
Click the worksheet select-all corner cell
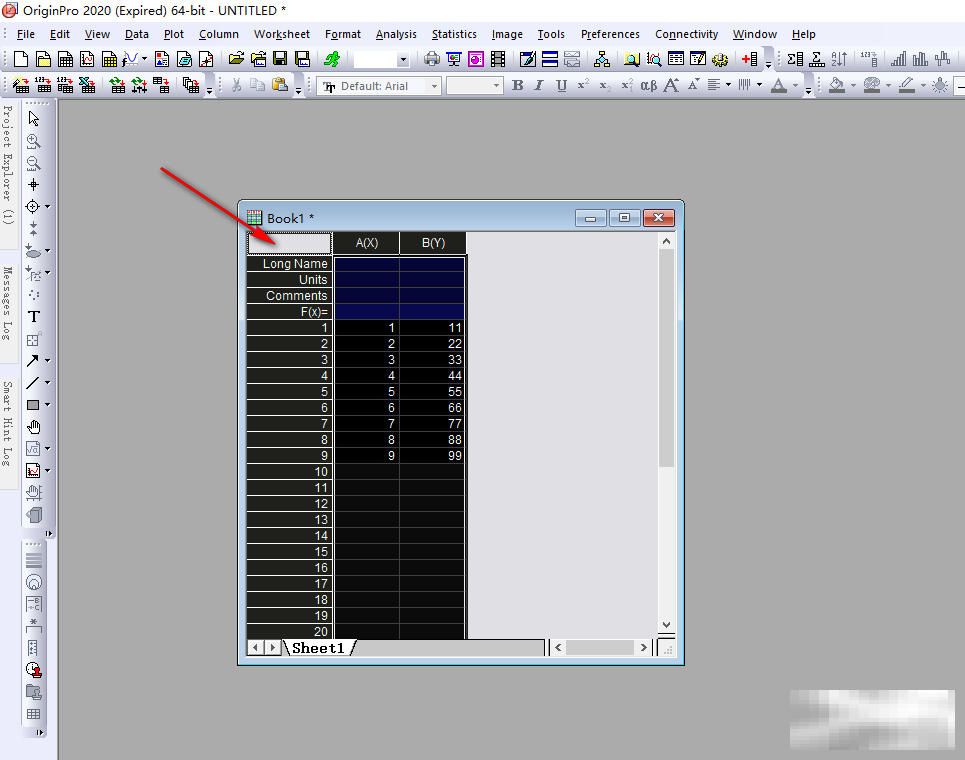pyautogui.click(x=289, y=243)
